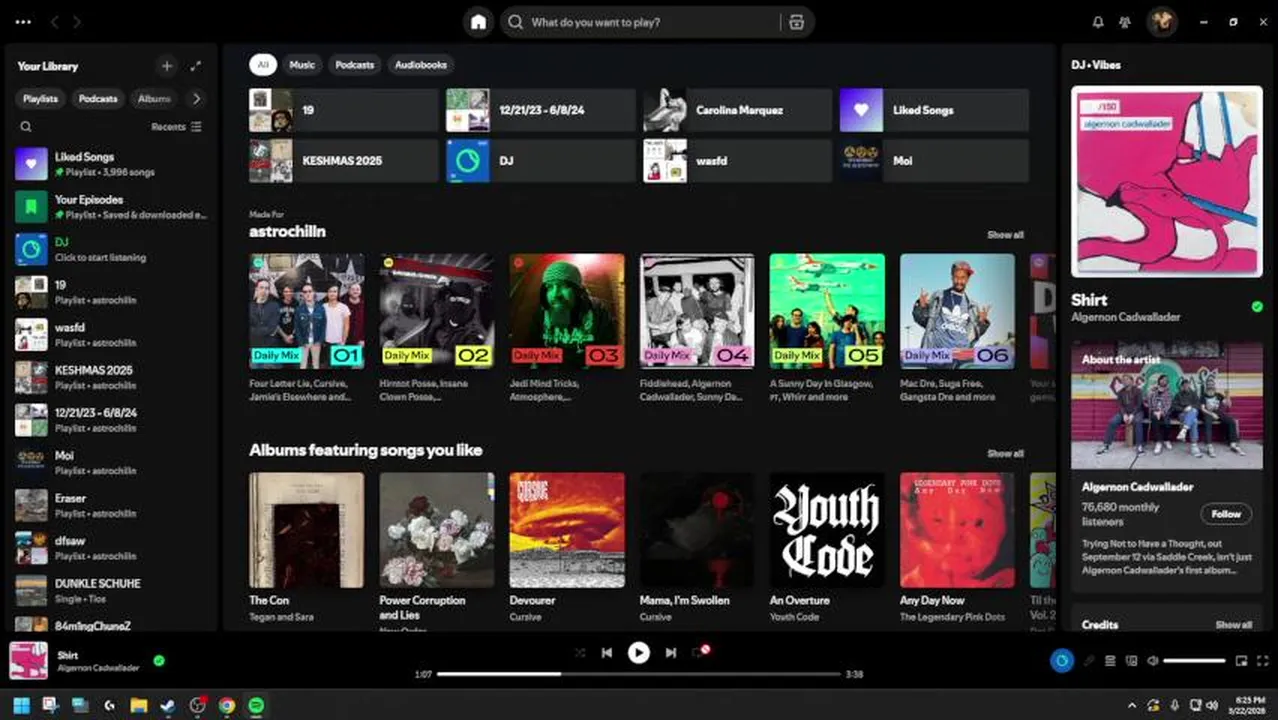This screenshot has height=720, width=1278.
Task: Filter library by Podcasts chip
Action: tap(98, 99)
